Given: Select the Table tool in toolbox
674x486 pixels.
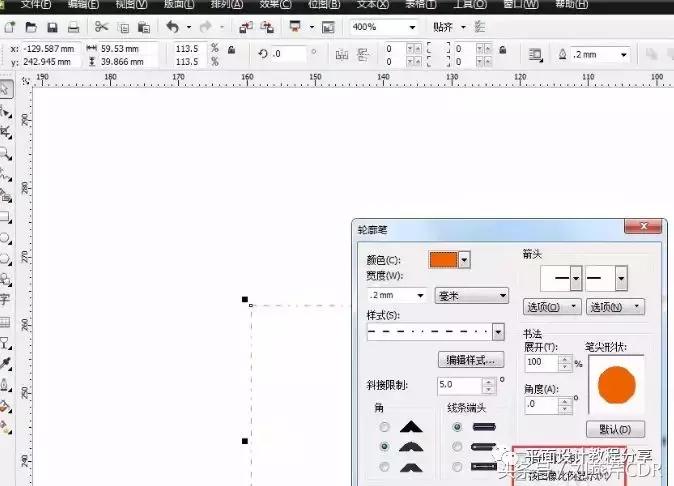Looking at the screenshot, I should point(5,321).
